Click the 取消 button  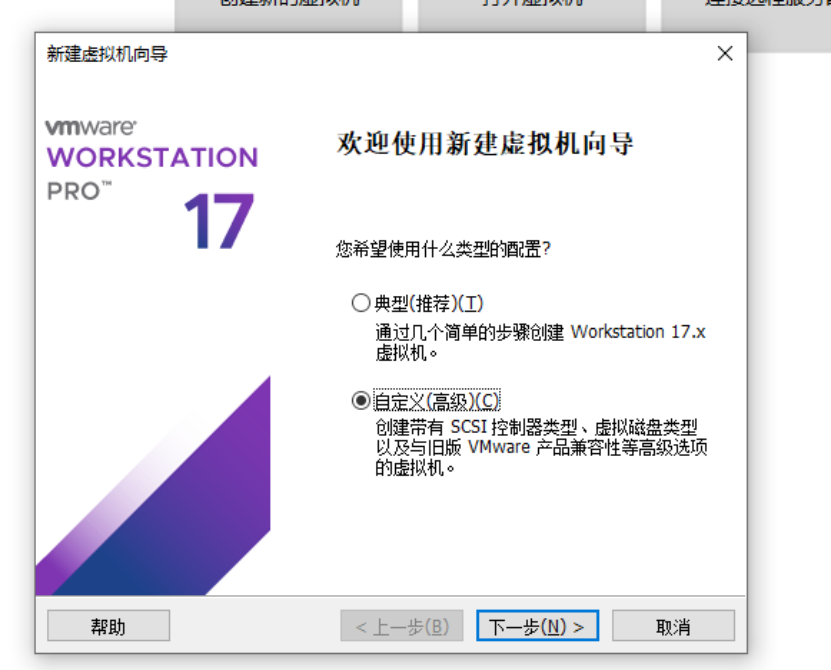(673, 626)
